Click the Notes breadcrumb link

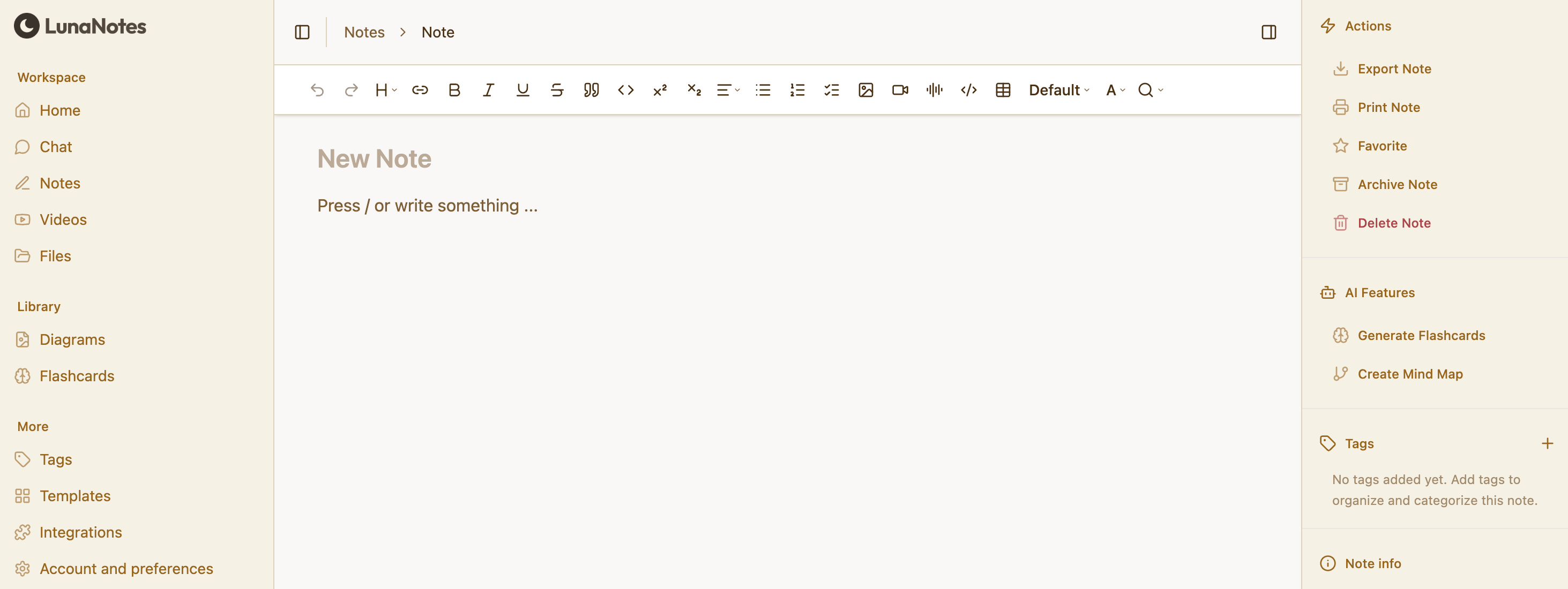coord(364,32)
